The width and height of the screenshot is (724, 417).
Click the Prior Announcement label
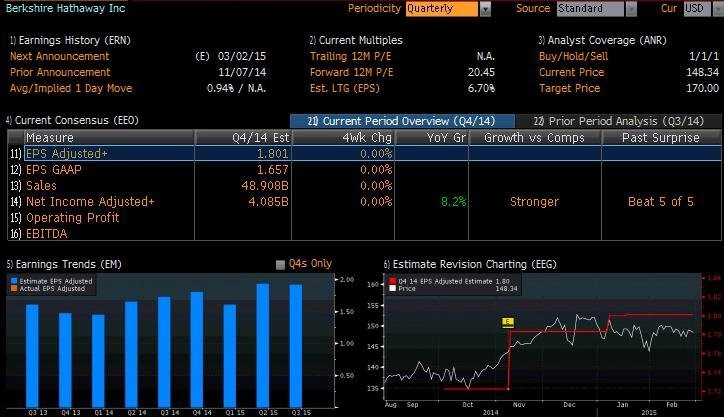click(60, 73)
